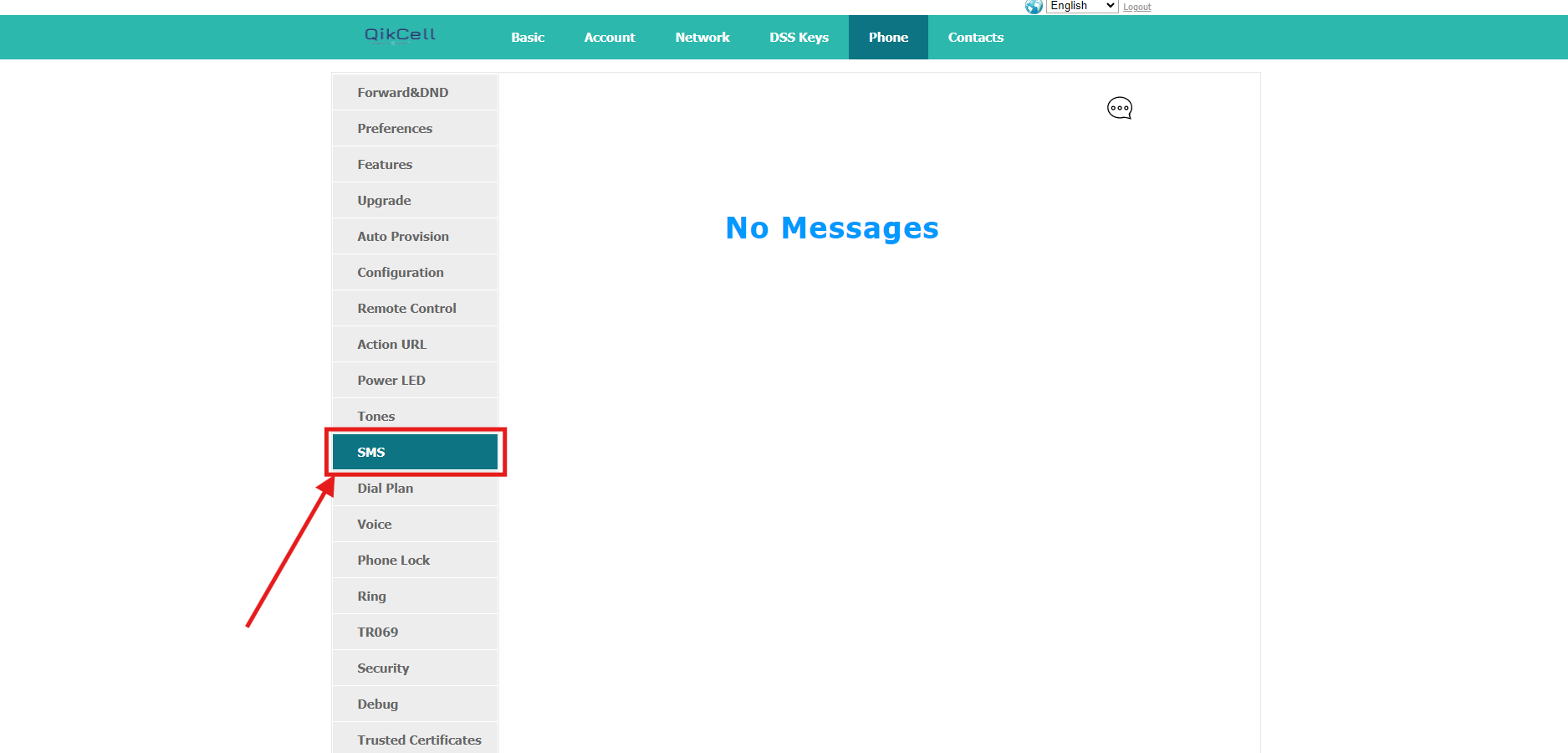Screen dimensions: 1568x753
Task: Go to the Security page
Action: (x=415, y=668)
